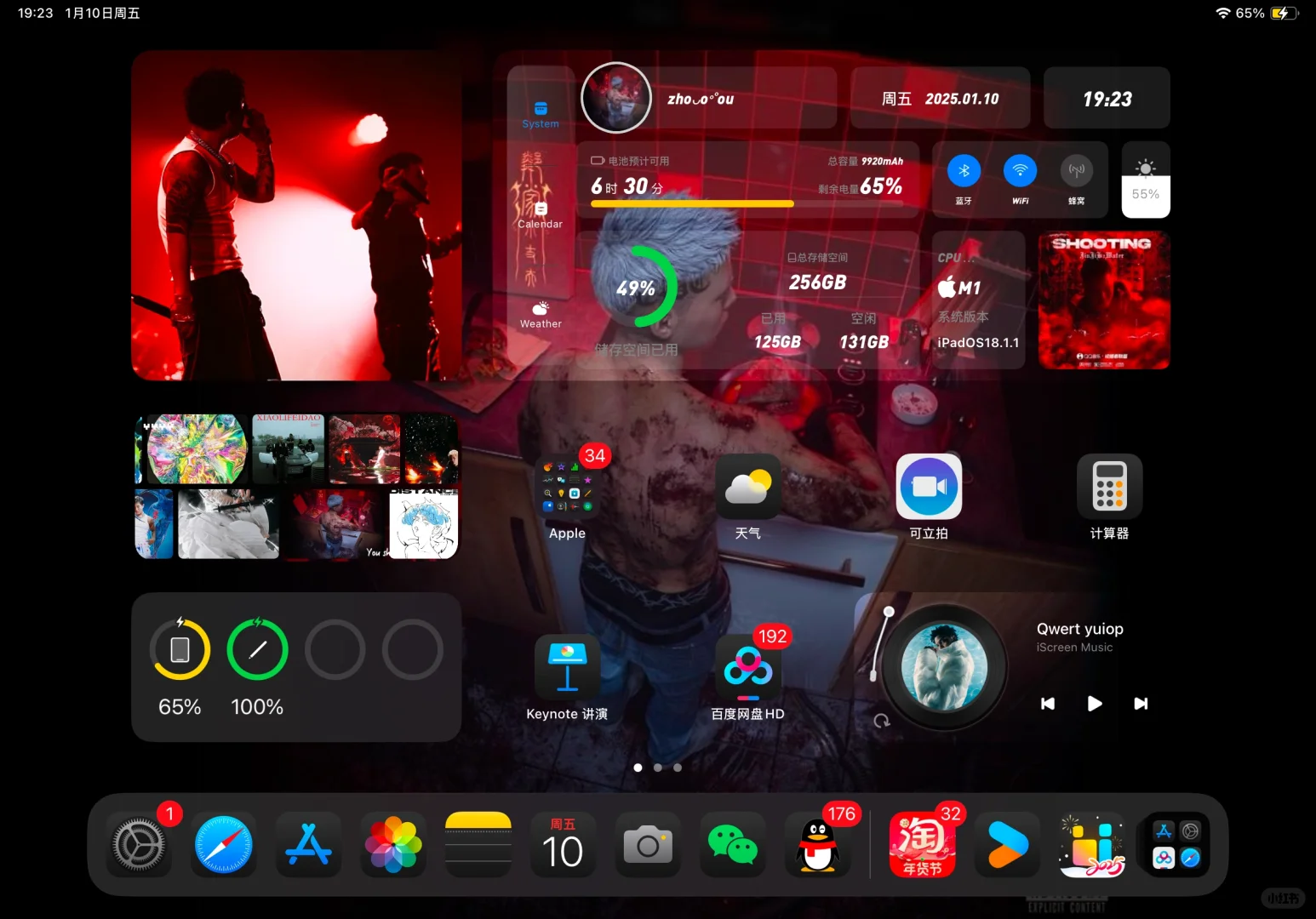Open the 天气 weather app
This screenshot has height=919, width=1316.
[x=748, y=487]
